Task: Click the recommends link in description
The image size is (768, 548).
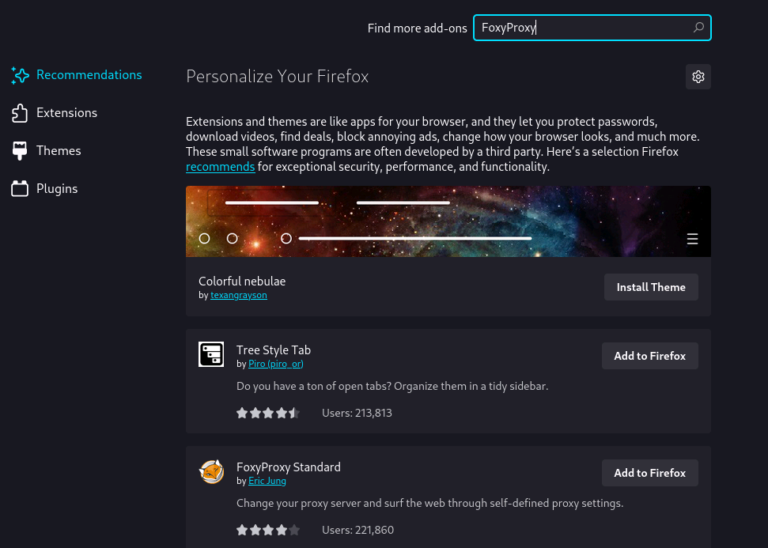Action: (220, 167)
